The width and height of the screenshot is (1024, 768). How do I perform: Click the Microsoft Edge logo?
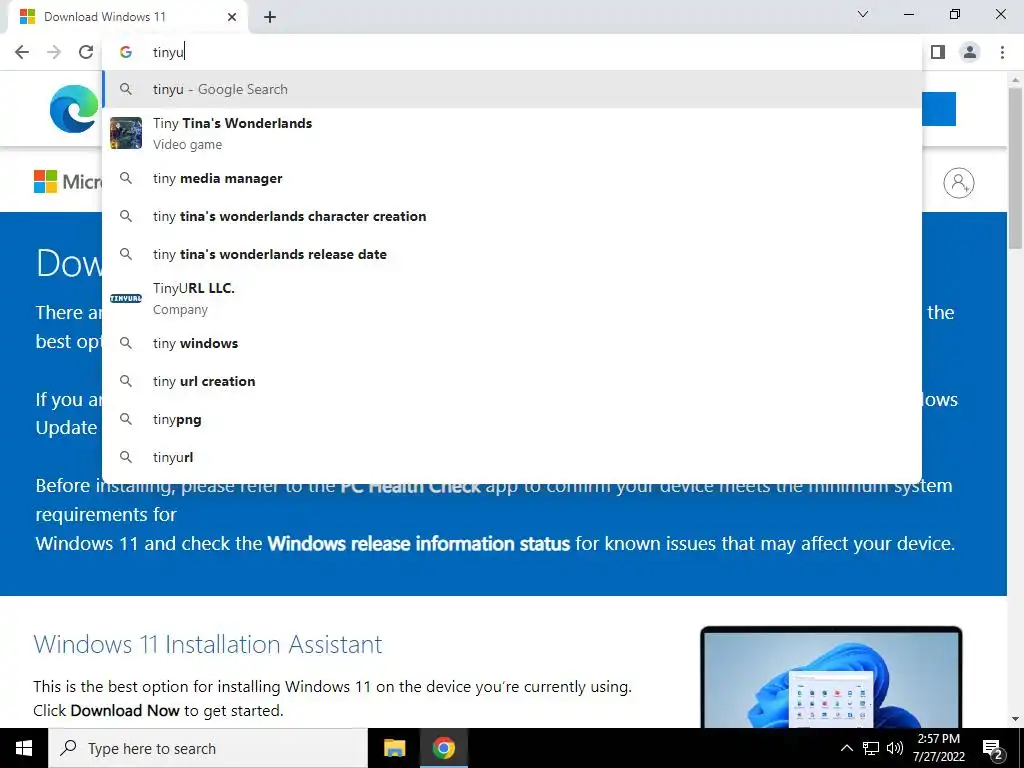tap(74, 109)
